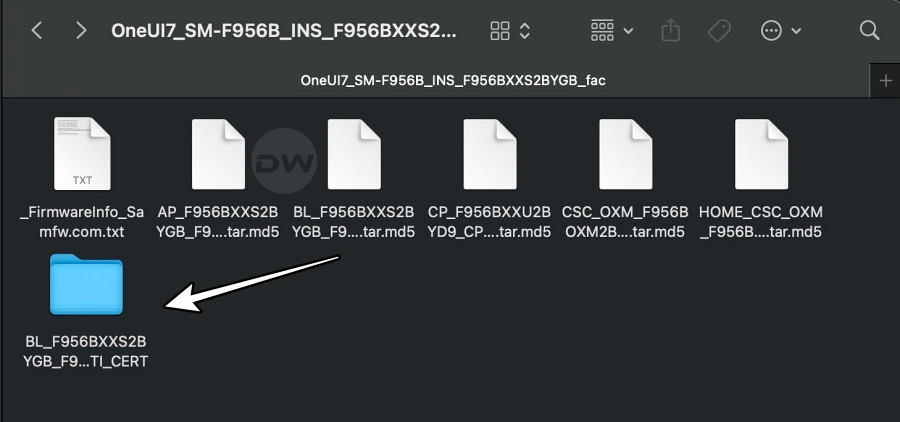Select the CP_F956BXXU2BYD9 tar.md5 file
Screen dimensions: 900x422
click(x=490, y=154)
